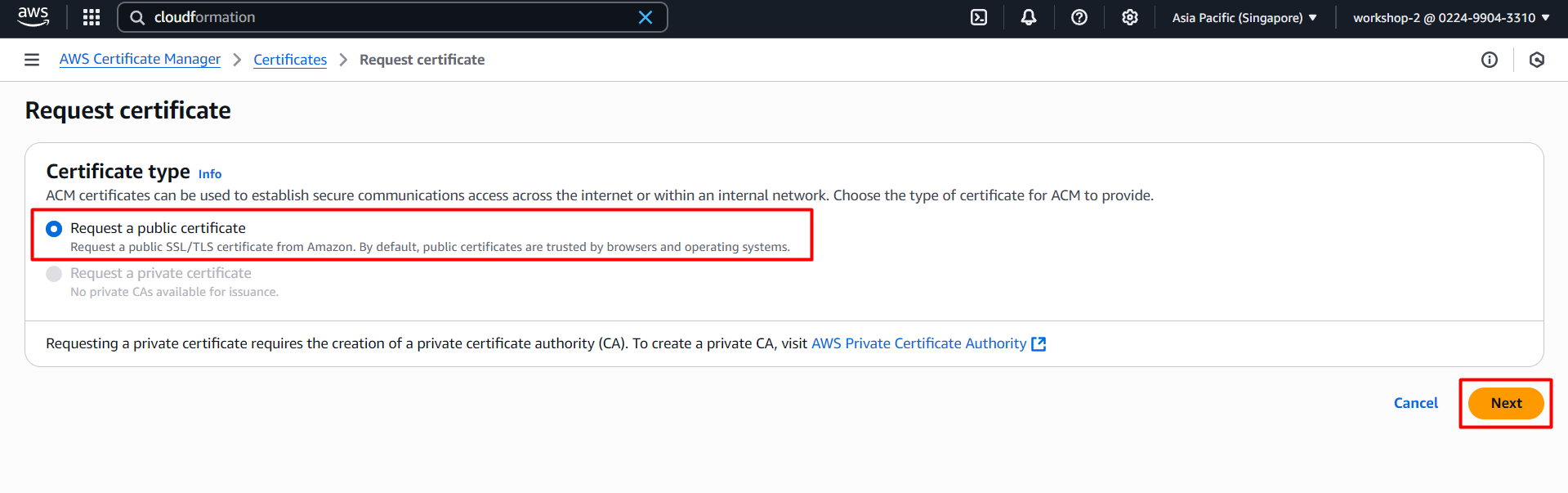Screen dimensions: 1568x493
Task: Open Info link beside Certificate type
Action: 210,174
